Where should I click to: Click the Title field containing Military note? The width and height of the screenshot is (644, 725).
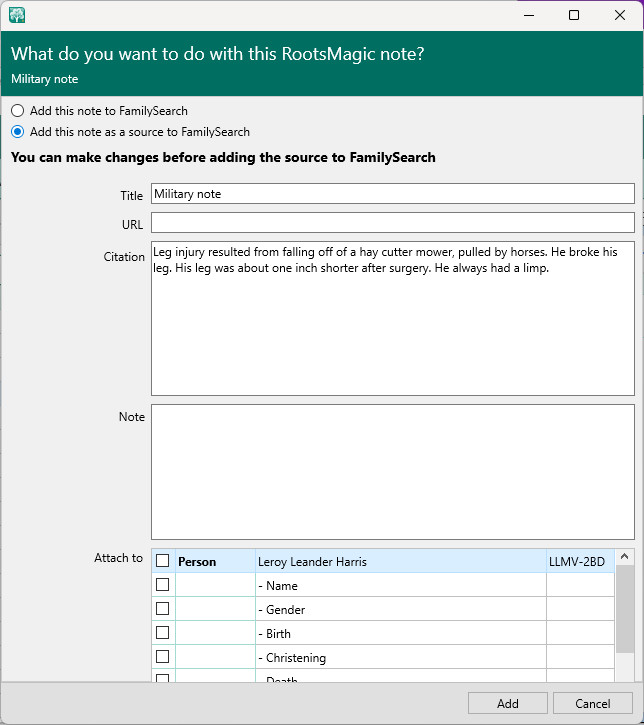[x=392, y=194]
